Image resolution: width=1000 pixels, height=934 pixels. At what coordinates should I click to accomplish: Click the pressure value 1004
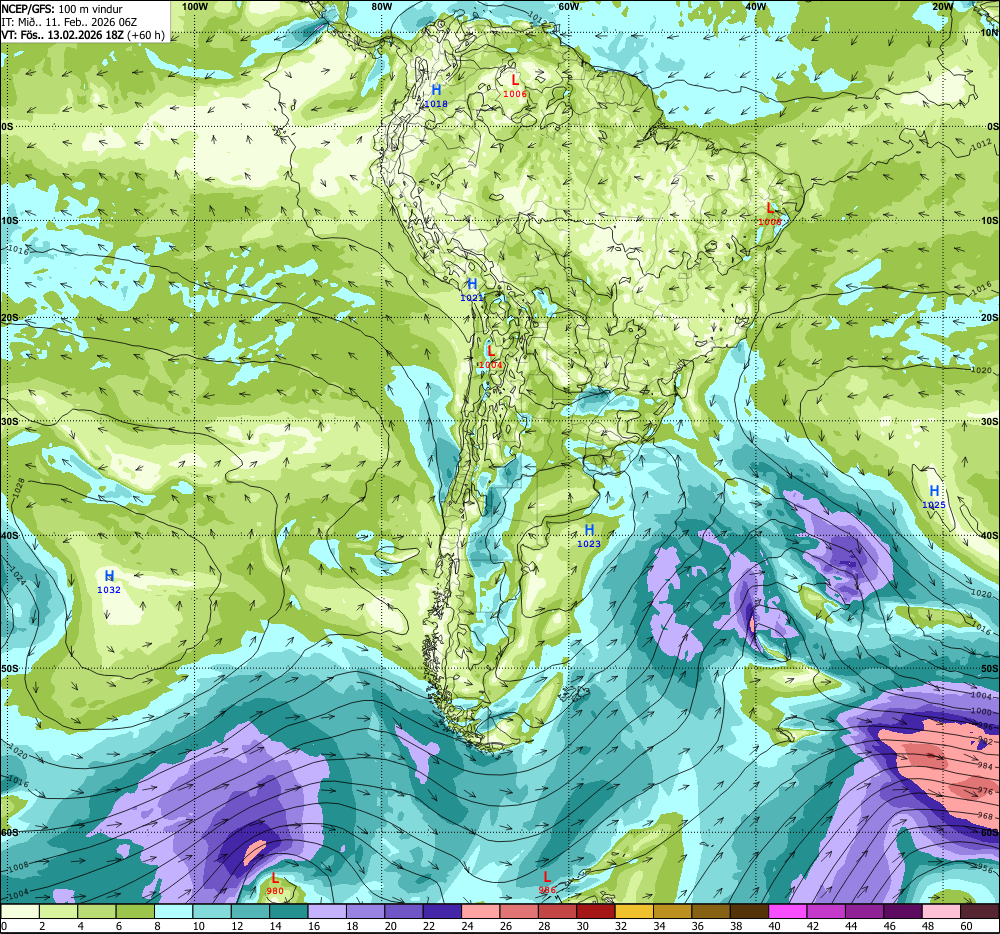coord(490,365)
